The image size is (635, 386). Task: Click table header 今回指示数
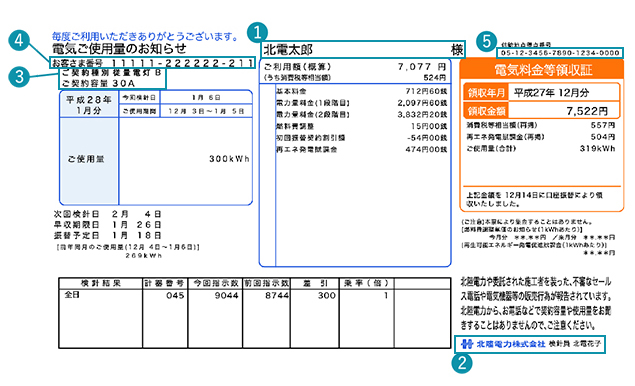215,284
